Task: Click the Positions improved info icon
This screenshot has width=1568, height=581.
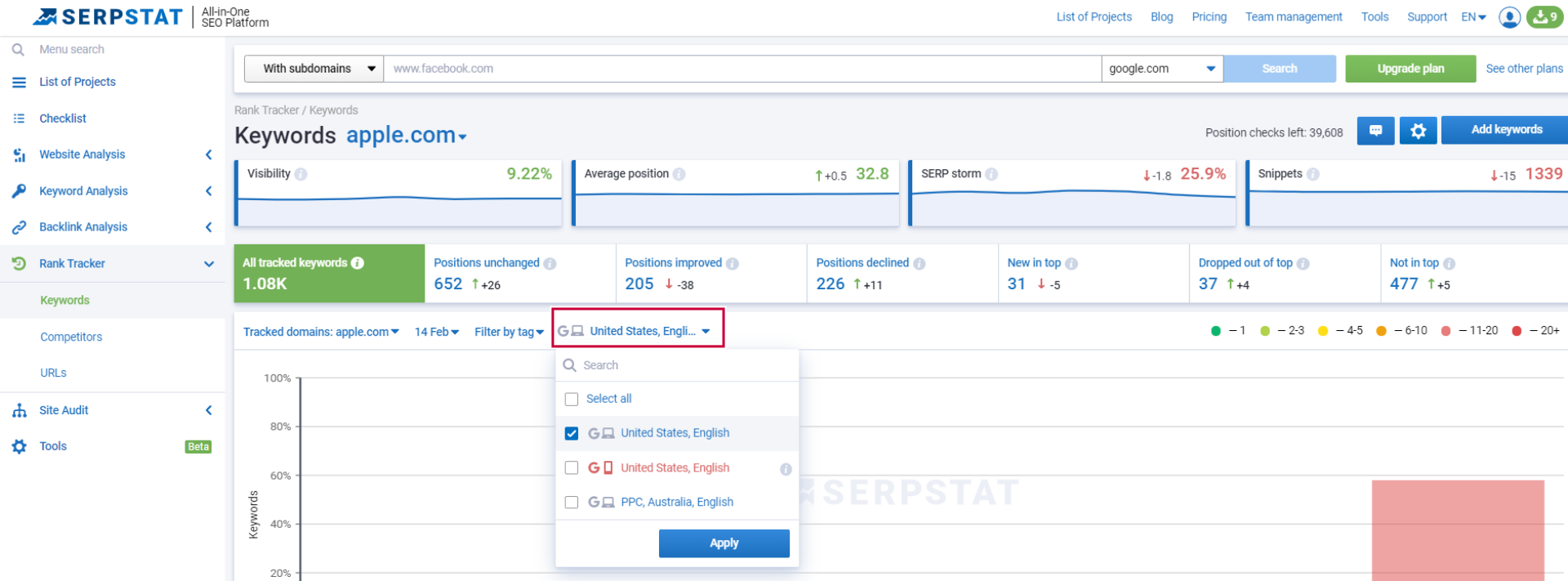Action: [732, 263]
